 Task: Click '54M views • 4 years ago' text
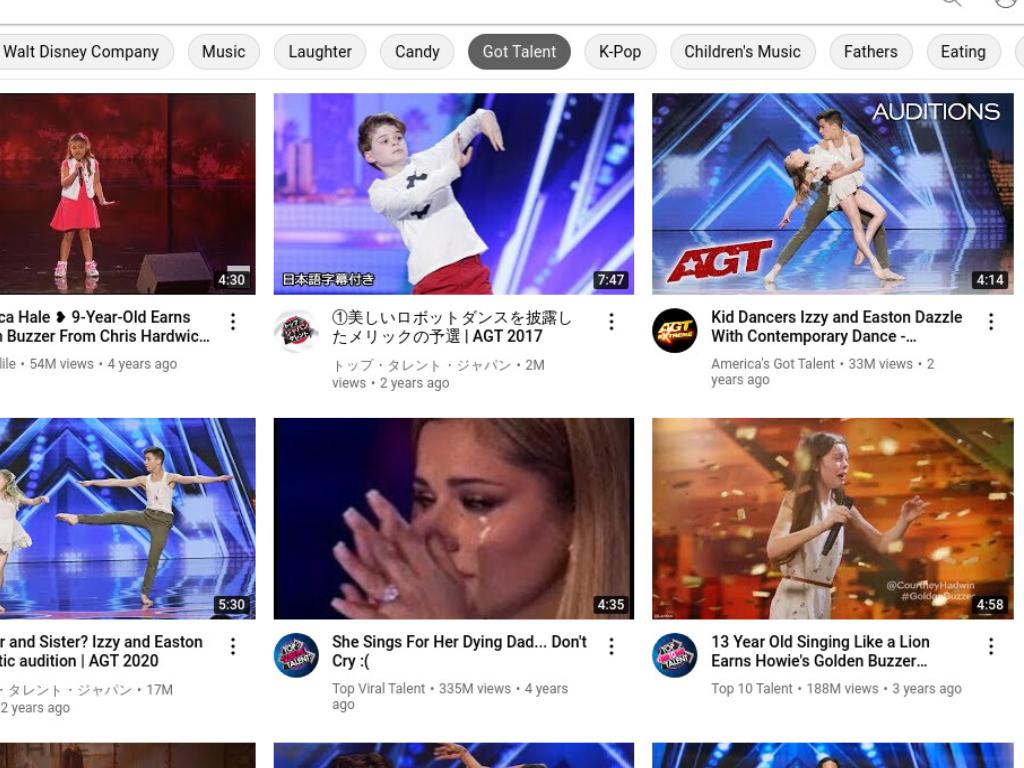pos(103,364)
